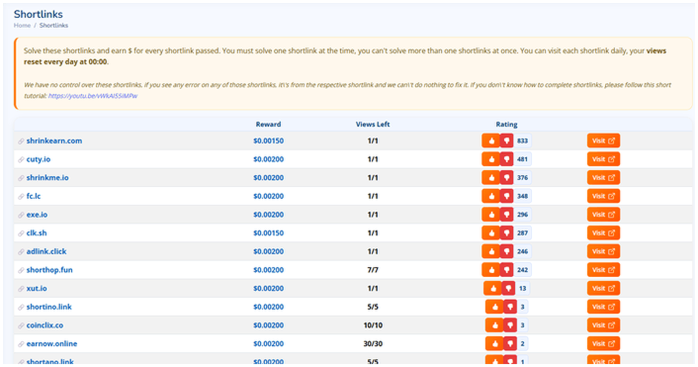Click the exe.io name
The image size is (698, 367).
tap(37, 215)
